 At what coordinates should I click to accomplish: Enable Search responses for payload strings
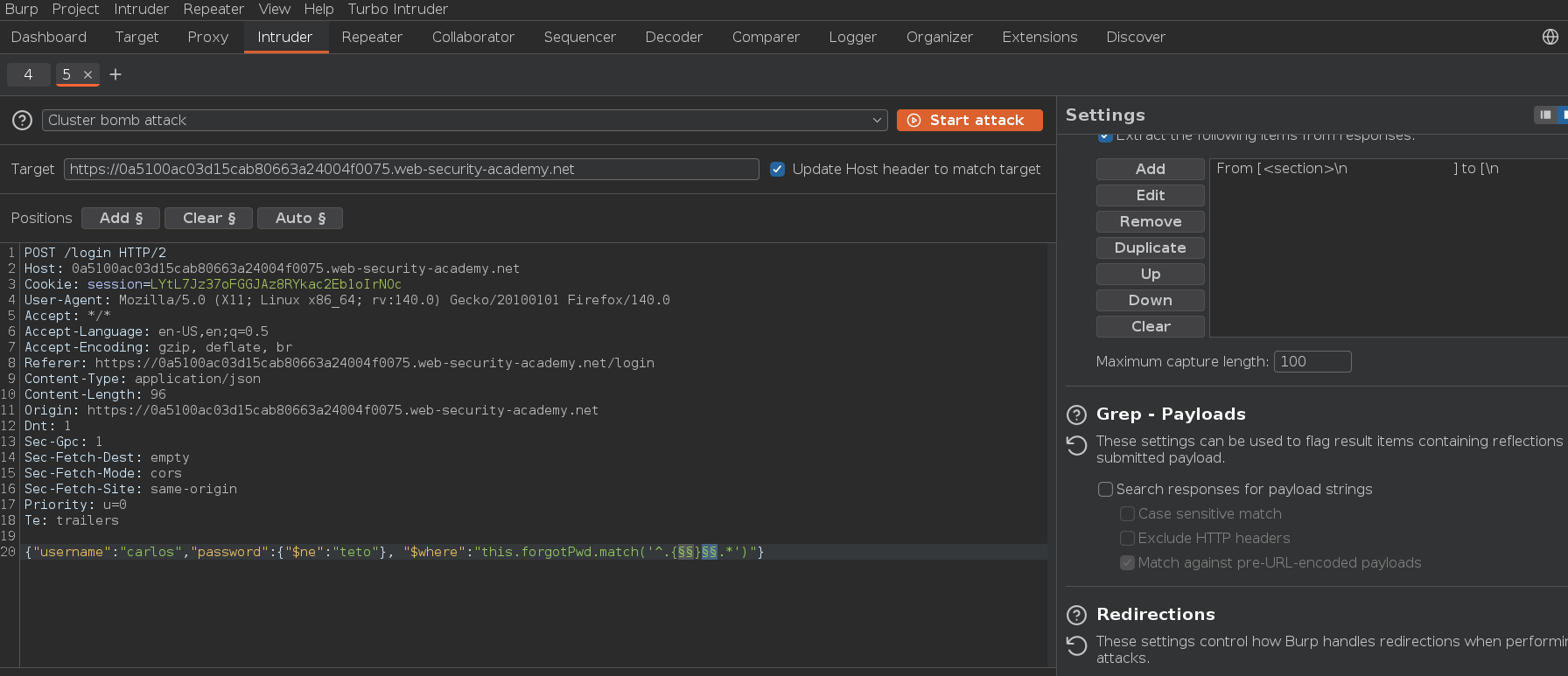coord(1106,490)
